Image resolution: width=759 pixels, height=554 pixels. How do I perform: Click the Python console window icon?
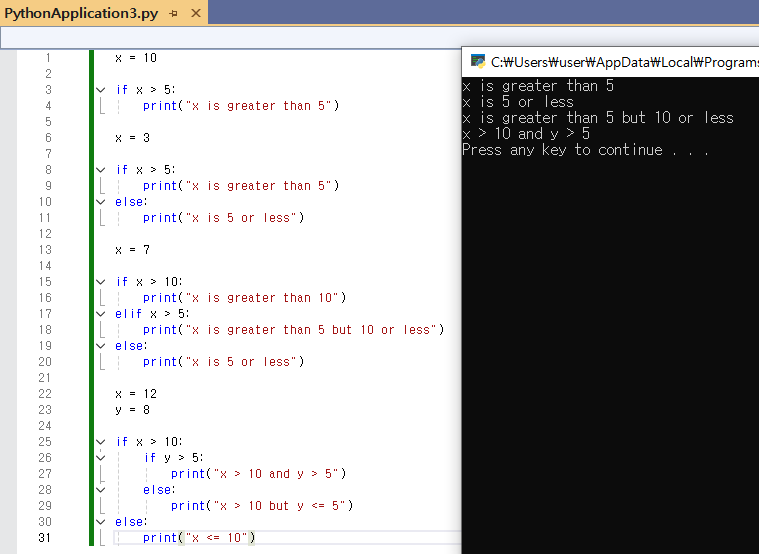(x=478, y=62)
